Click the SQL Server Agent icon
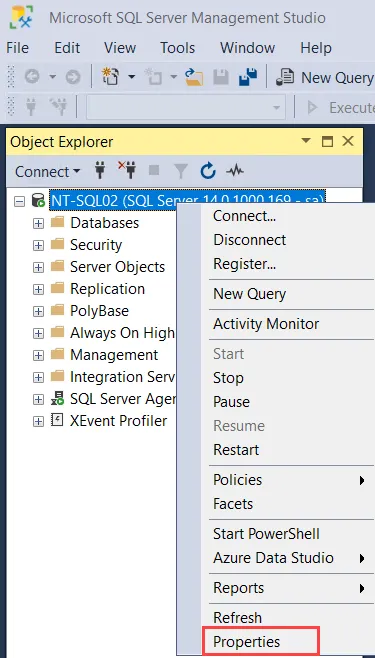 [57, 398]
